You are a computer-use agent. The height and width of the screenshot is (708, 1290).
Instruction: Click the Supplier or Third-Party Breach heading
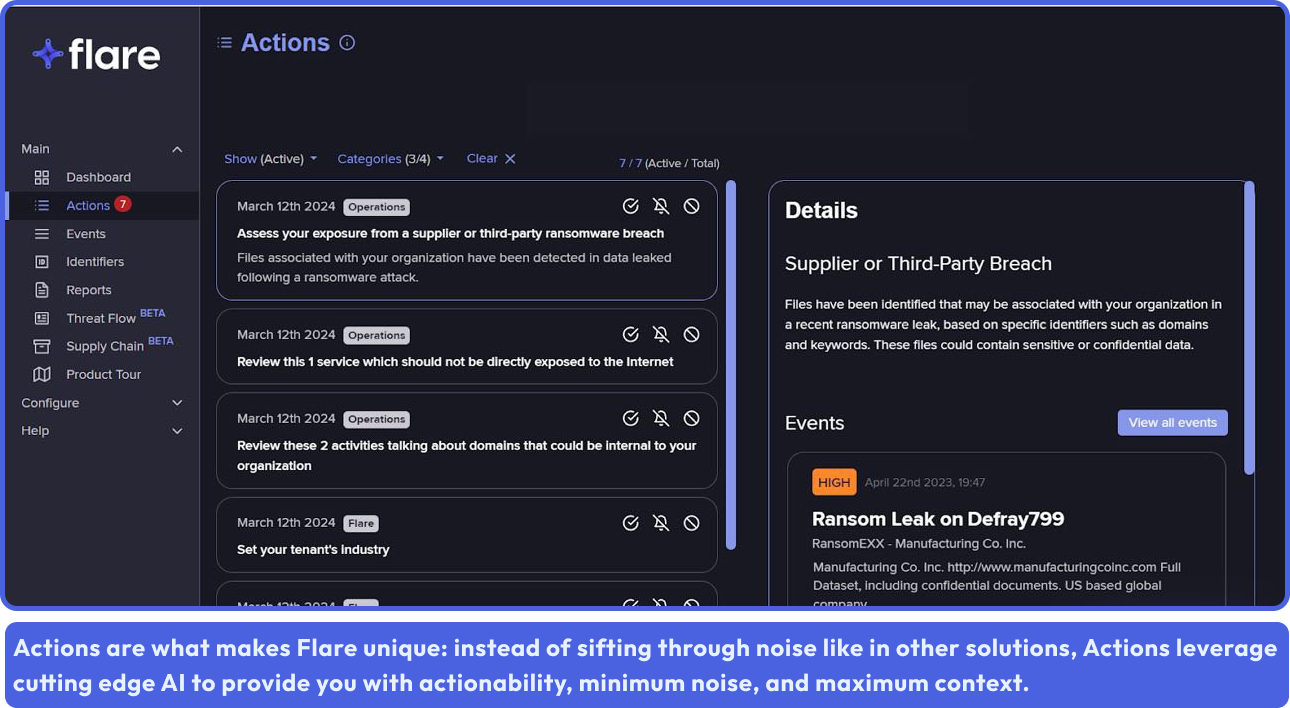coord(918,264)
